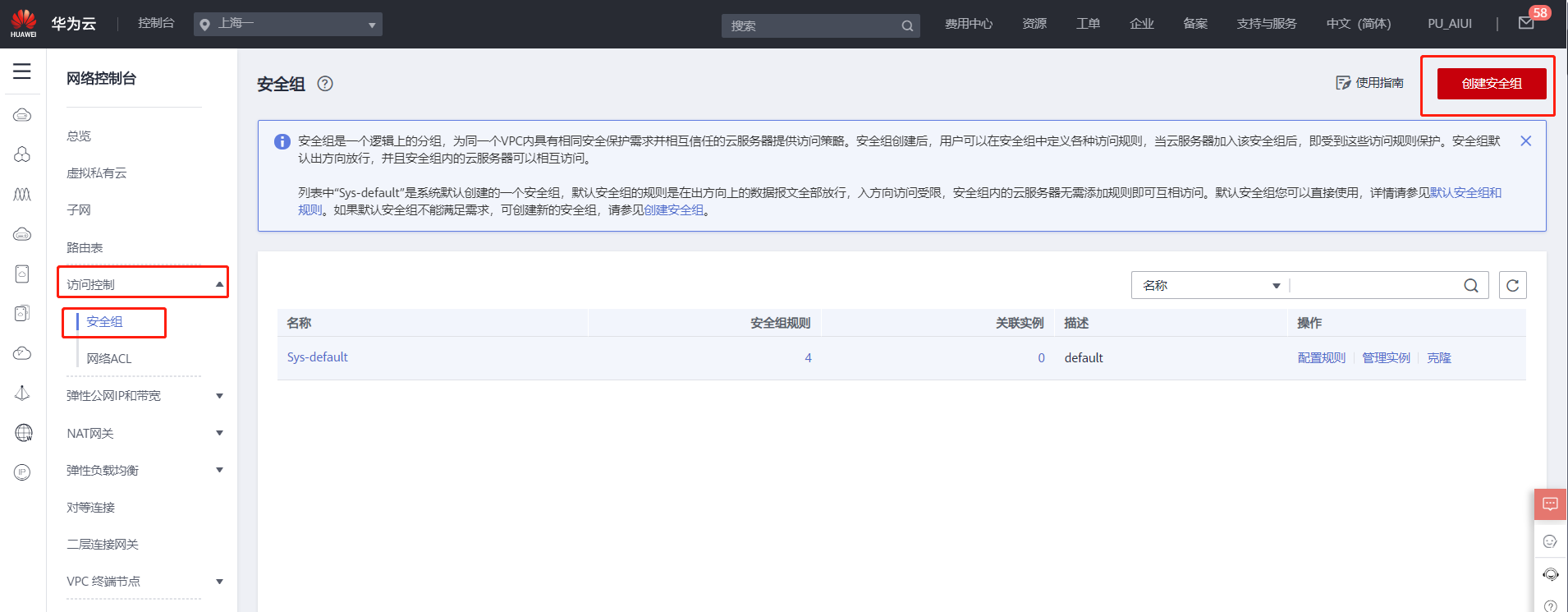Open 支持与服务 in top navigation

(x=1267, y=24)
